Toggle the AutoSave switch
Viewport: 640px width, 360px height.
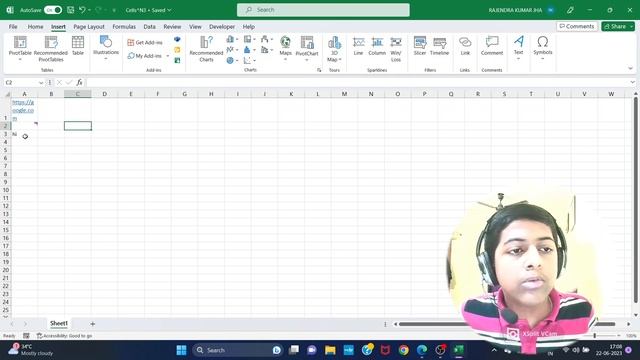(53, 10)
